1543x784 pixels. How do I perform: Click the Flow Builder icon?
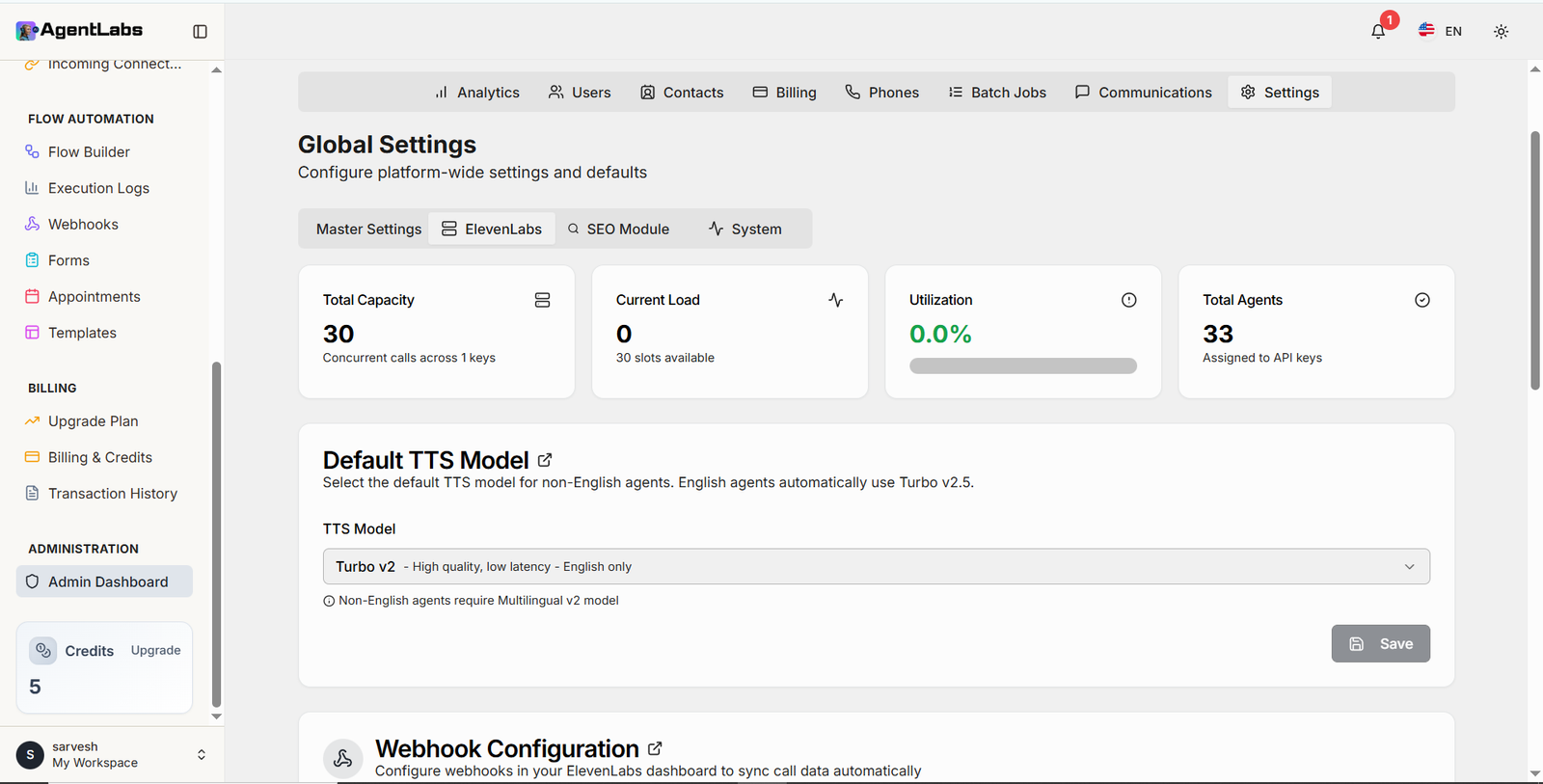(x=32, y=152)
